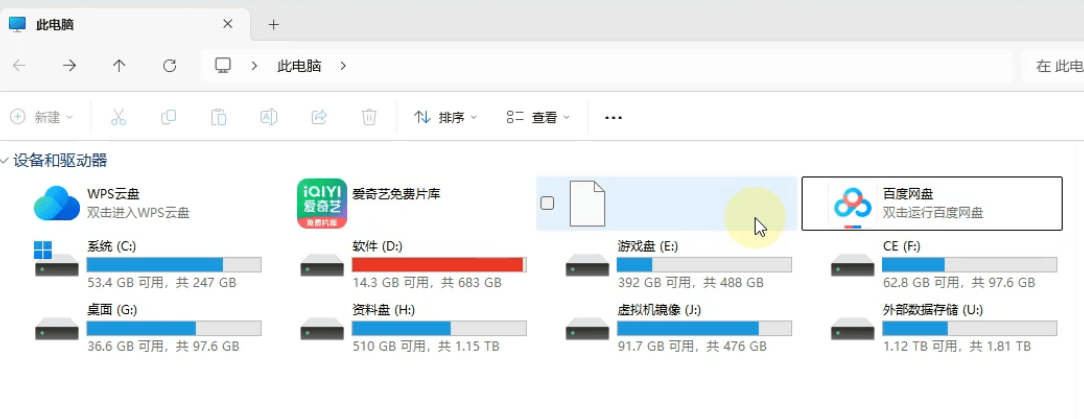Viewport: 1084px width, 419px height.
Task: Click the Copy icon in toolbar
Action: 168,117
